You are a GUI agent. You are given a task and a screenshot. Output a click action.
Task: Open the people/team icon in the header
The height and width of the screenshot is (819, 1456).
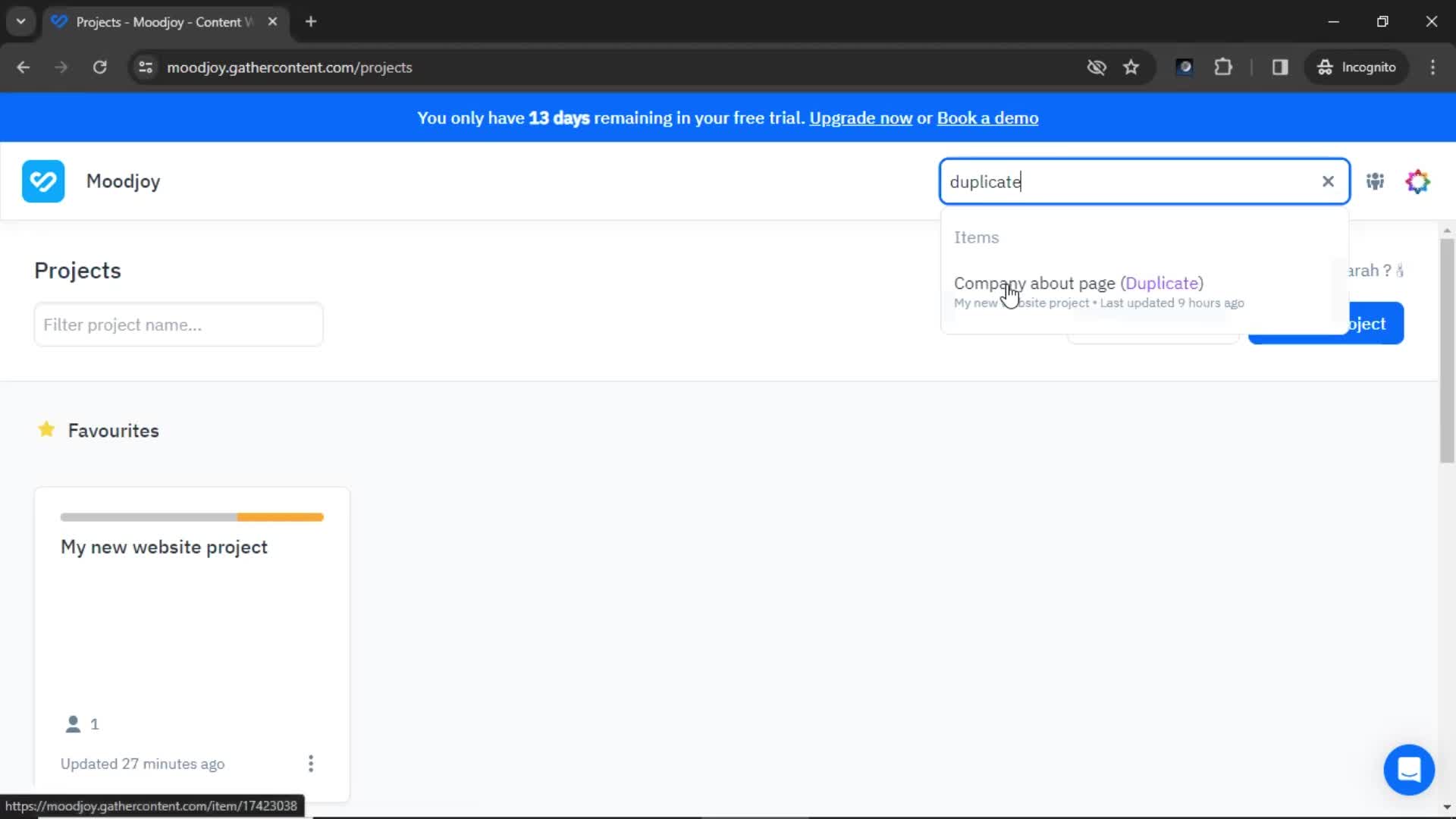pos(1375,181)
